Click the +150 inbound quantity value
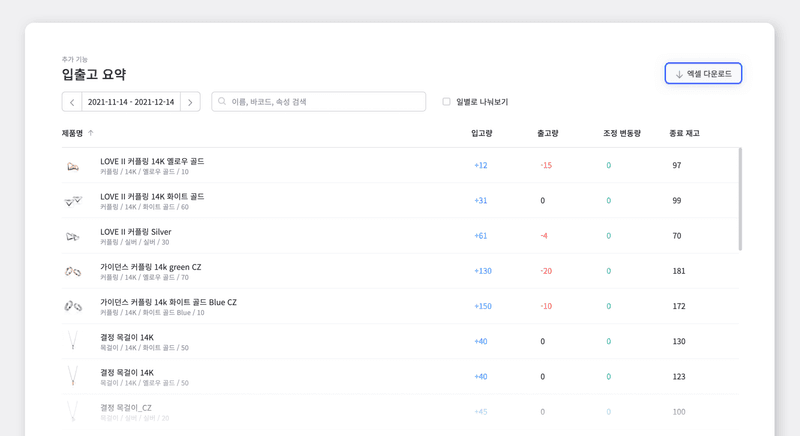 click(482, 306)
